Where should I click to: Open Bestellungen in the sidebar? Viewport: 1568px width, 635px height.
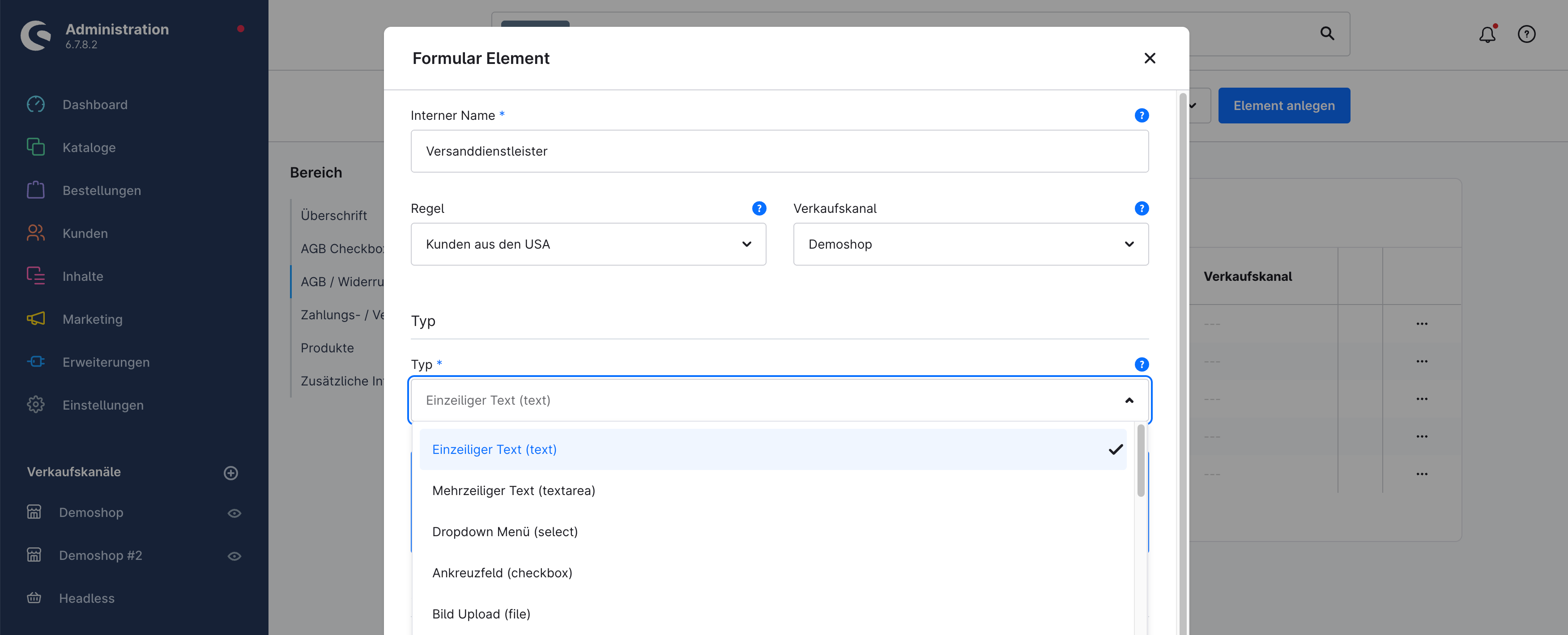click(x=101, y=190)
